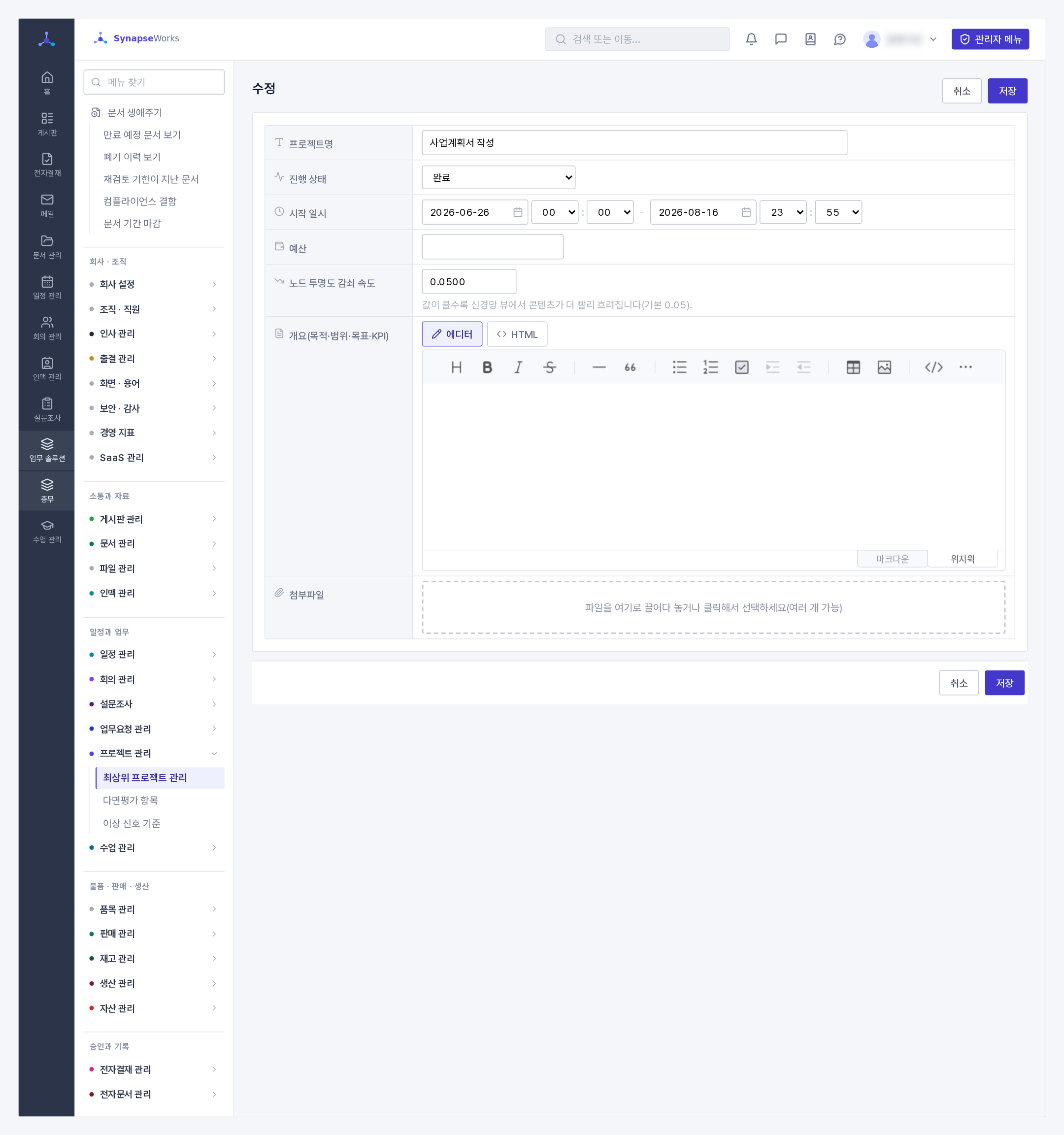Screen dimensions: 1064x1135
Task: Open the notifications bell icon
Action: coord(751,39)
